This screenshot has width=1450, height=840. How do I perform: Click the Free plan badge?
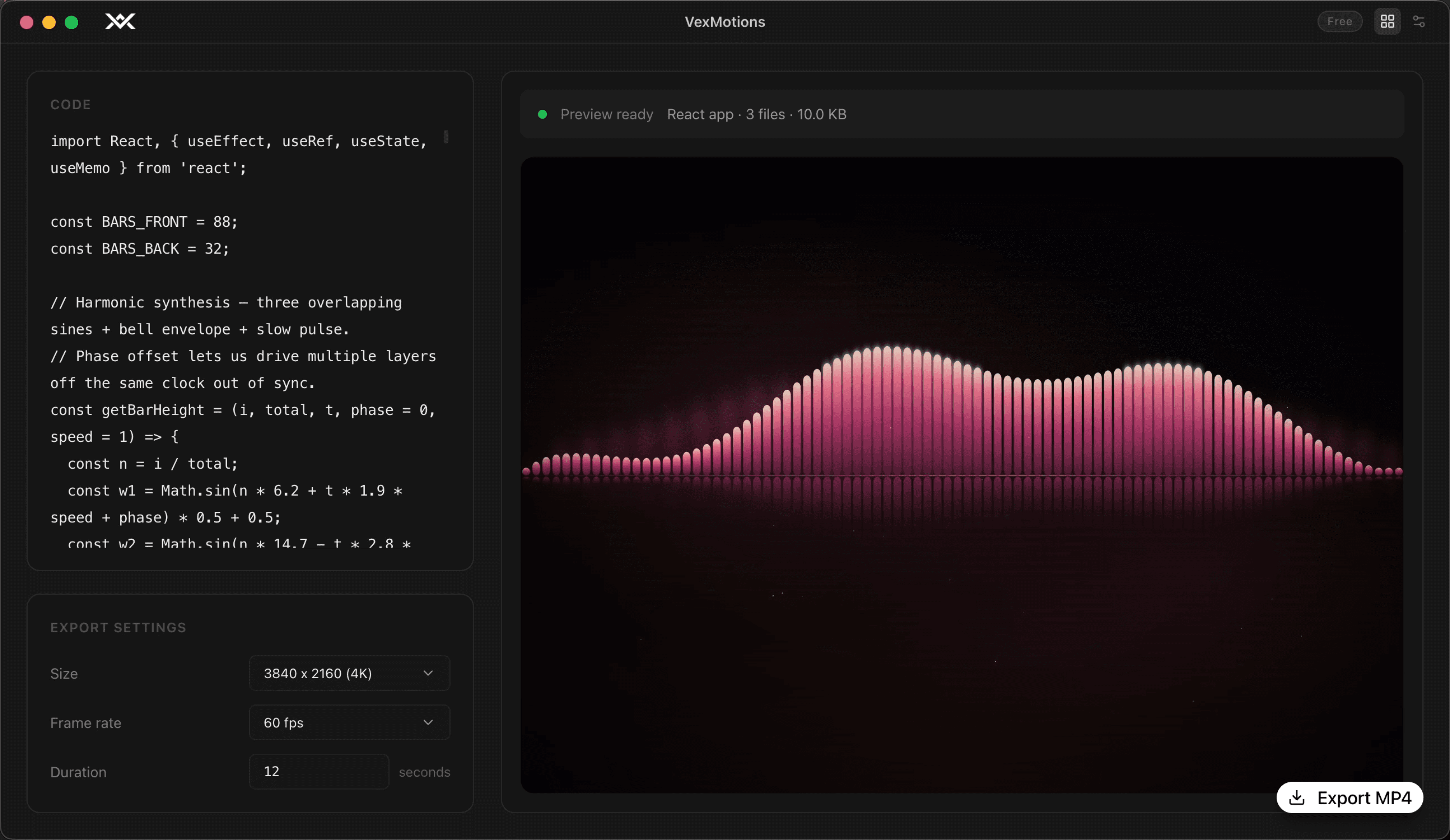pos(1340,22)
